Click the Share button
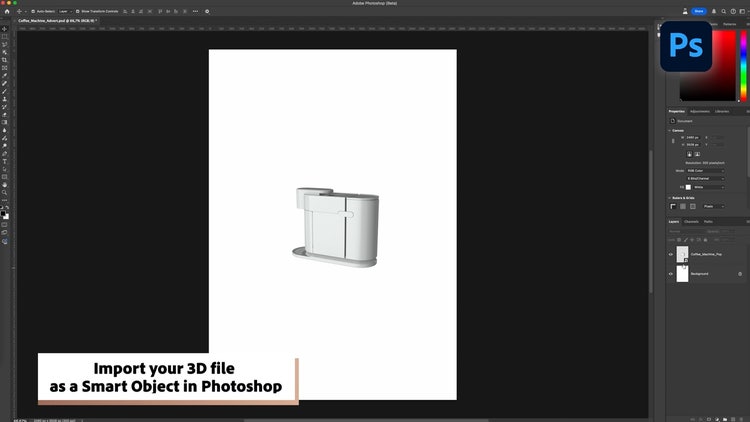This screenshot has width=750, height=422. click(699, 11)
